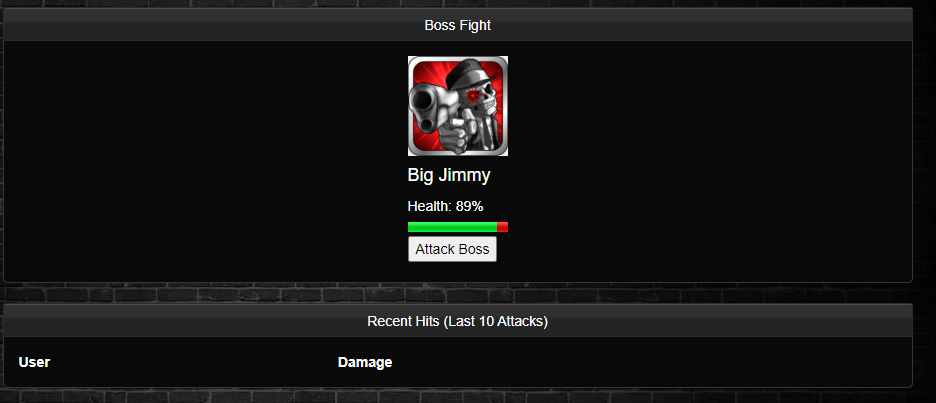Select the Big Jimmy boss name text

[x=449, y=176]
